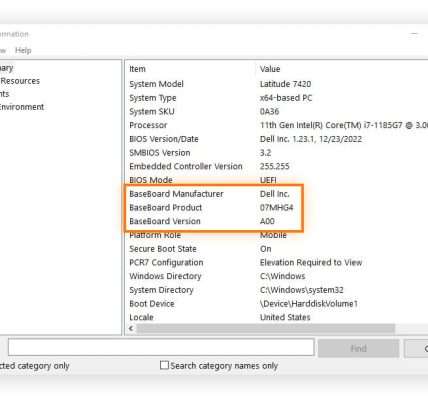Viewport: 428px width, 400px height.
Task: Select the BaseBoard Product row
Action: (x=277, y=208)
